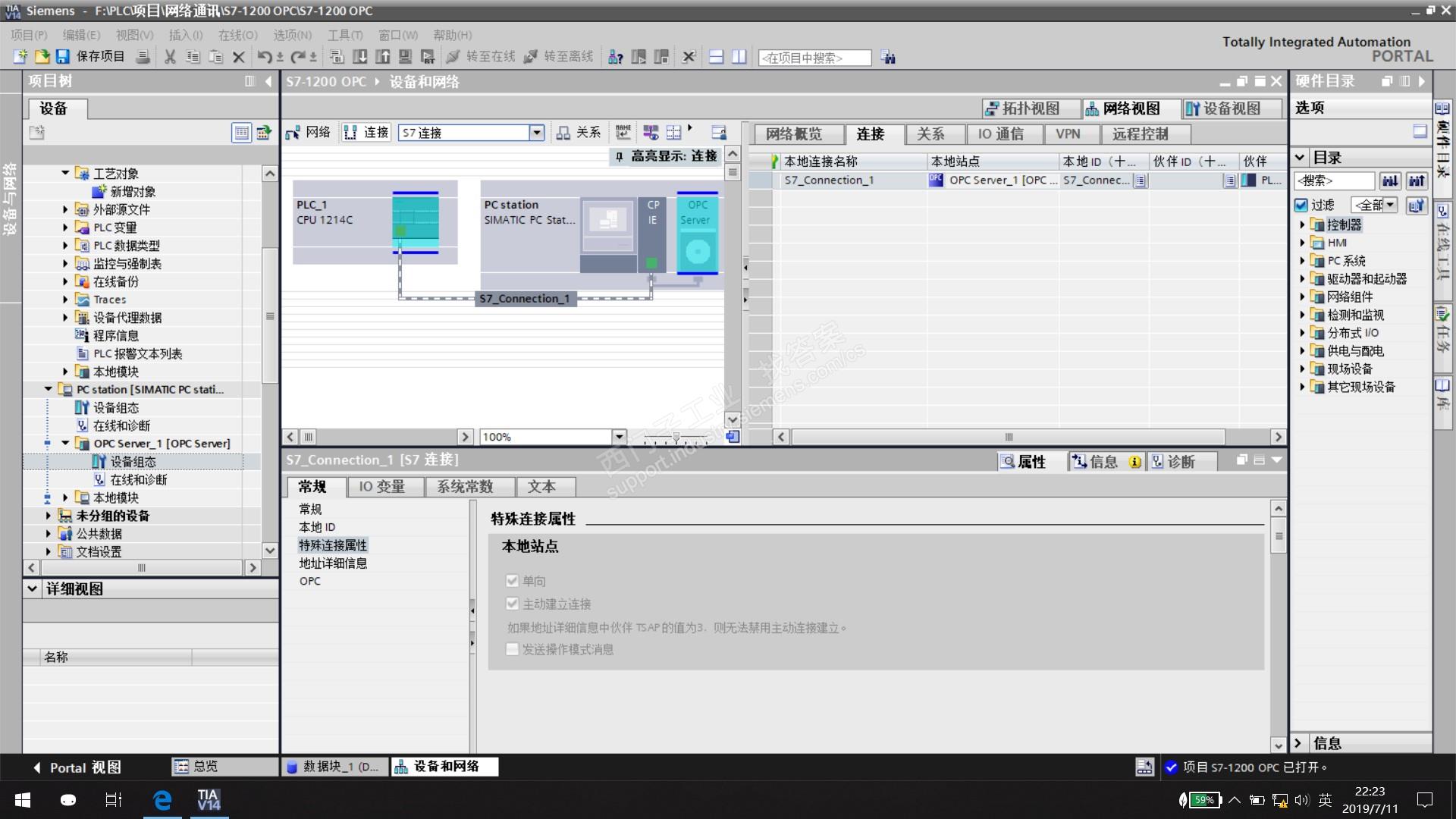
Task: Toggle the 单向 (one-way) checkbox
Action: coord(513,581)
